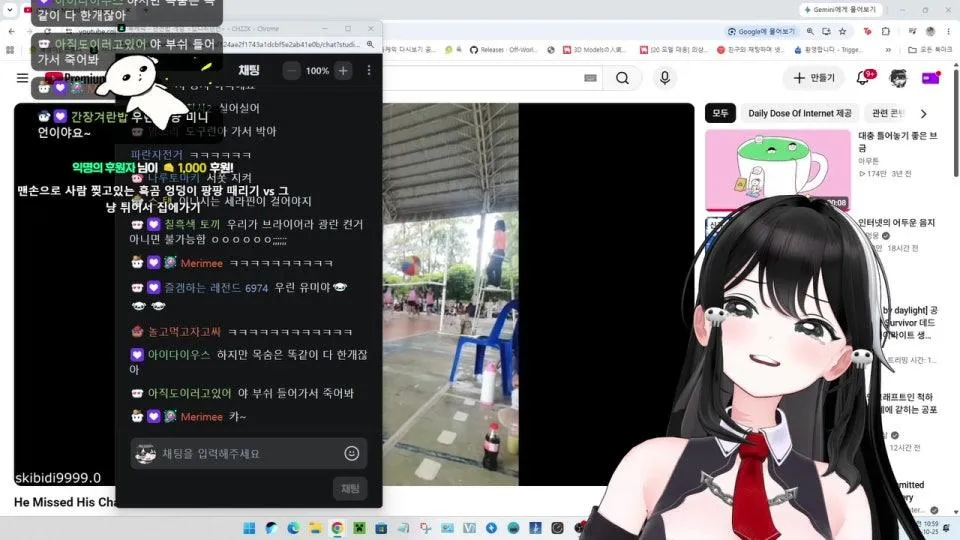Expand the hidden bookmarks chevron

[x=888, y=50]
